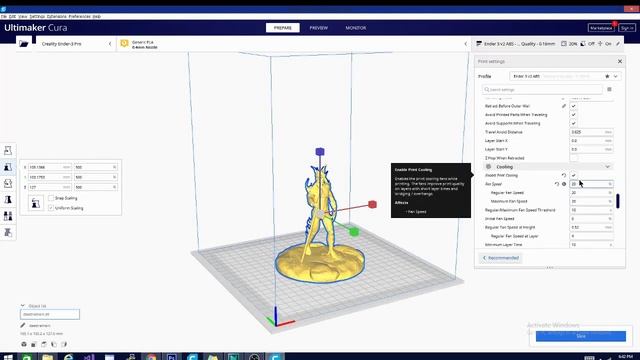Select the Move tool in left toolbar

coord(8,151)
